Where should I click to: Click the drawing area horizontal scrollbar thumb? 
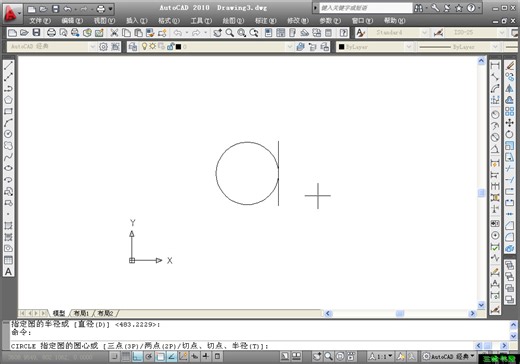pyautogui.click(x=400, y=313)
